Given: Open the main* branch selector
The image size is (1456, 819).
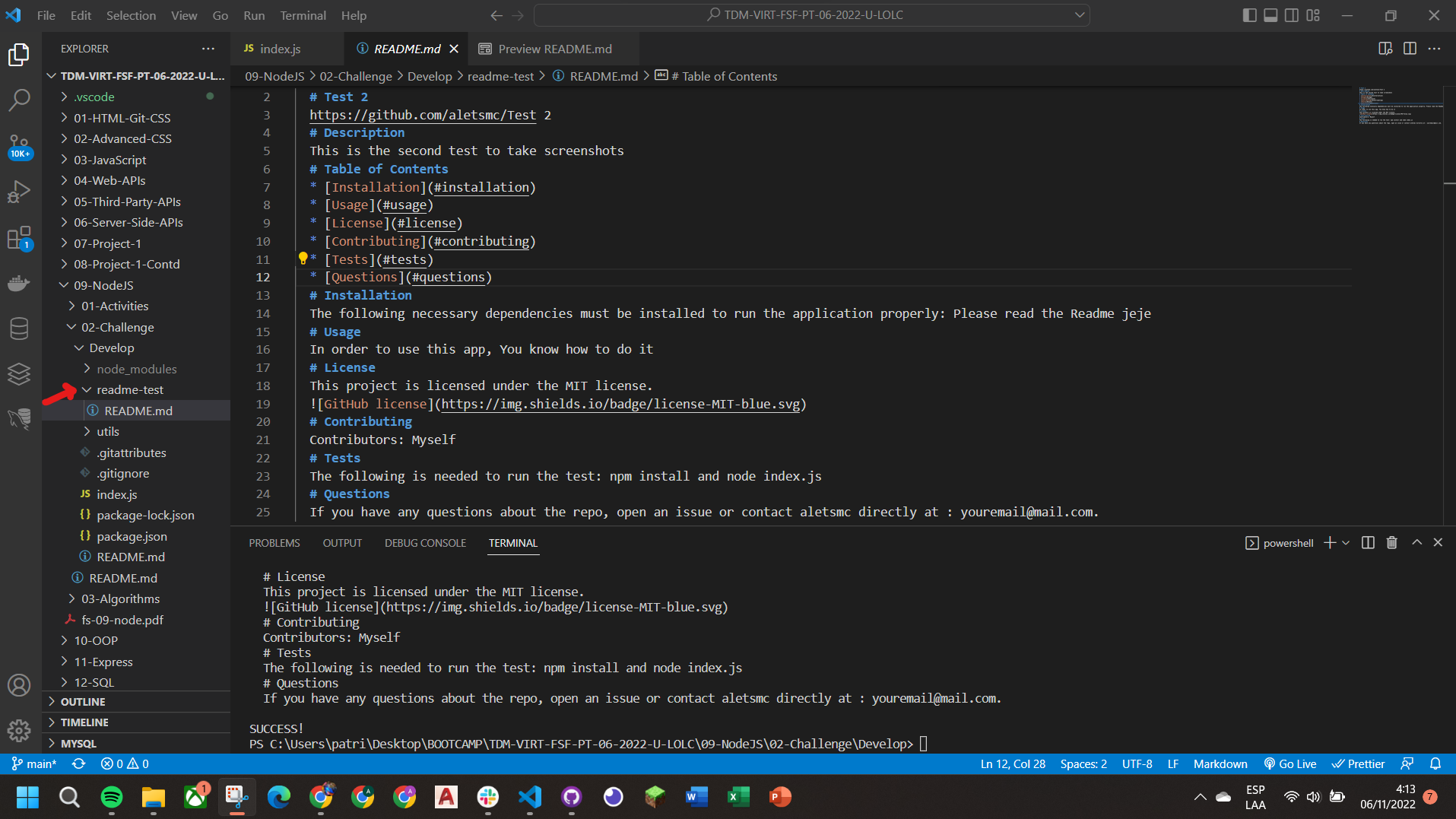Looking at the screenshot, I should [34, 763].
